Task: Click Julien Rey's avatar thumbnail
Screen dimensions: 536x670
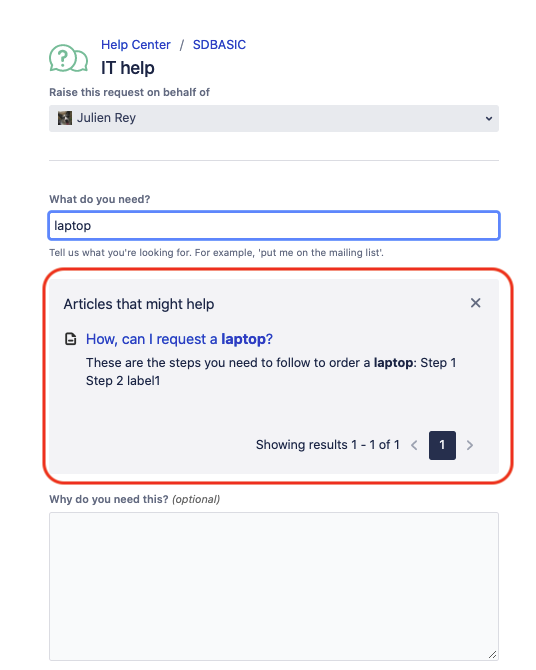Action: (65, 118)
